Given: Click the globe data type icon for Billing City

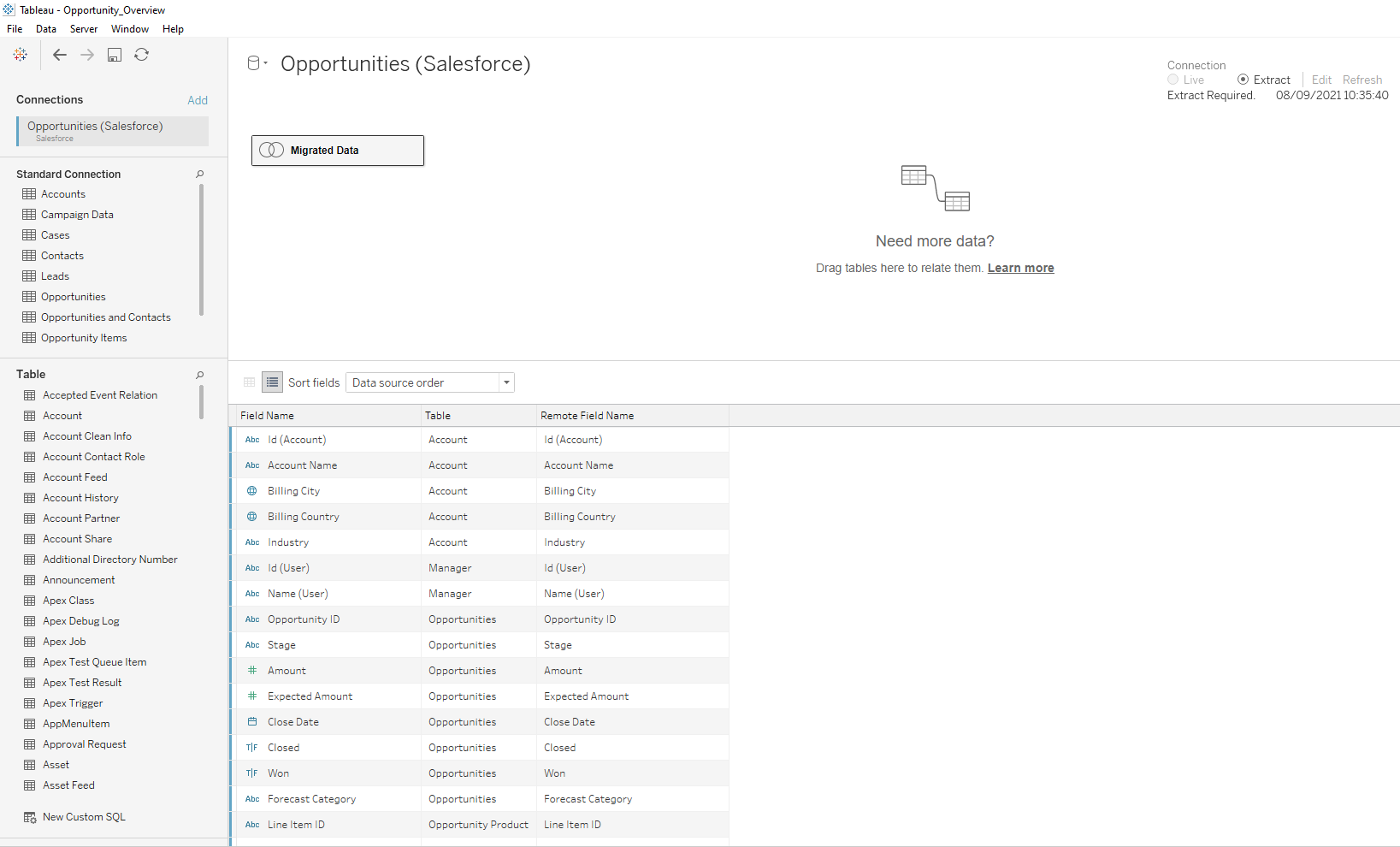Looking at the screenshot, I should coord(252,491).
